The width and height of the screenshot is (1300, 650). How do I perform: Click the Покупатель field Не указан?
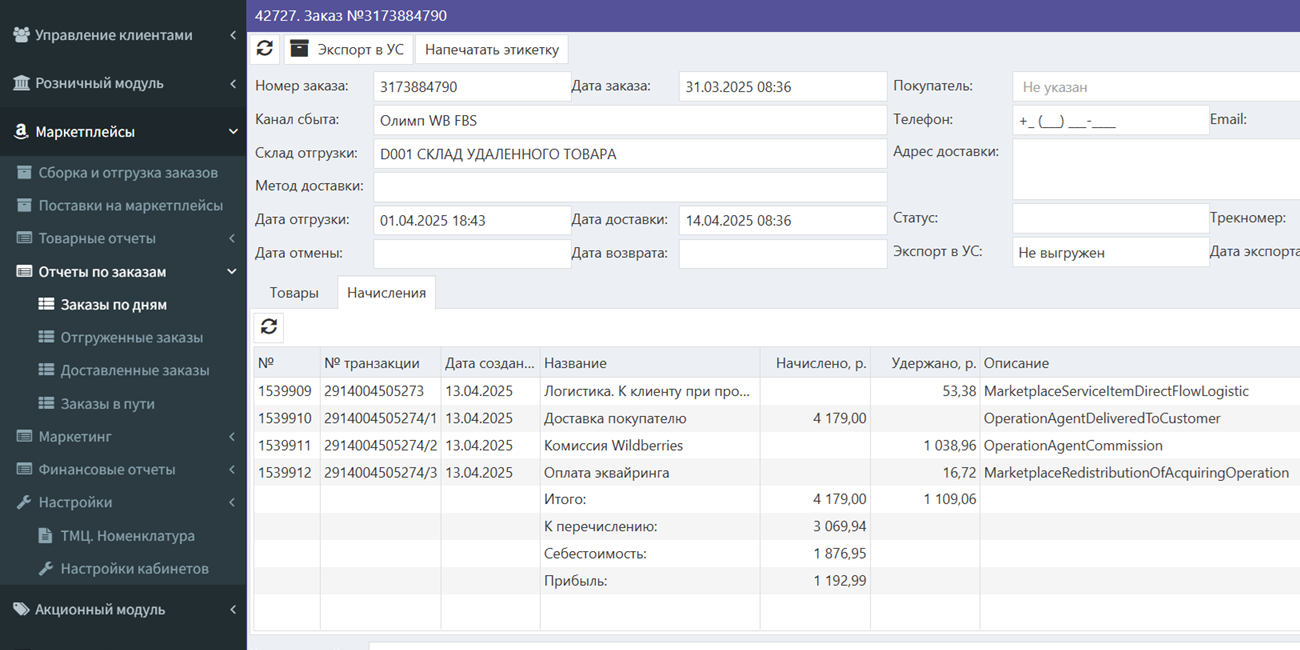pos(1156,87)
